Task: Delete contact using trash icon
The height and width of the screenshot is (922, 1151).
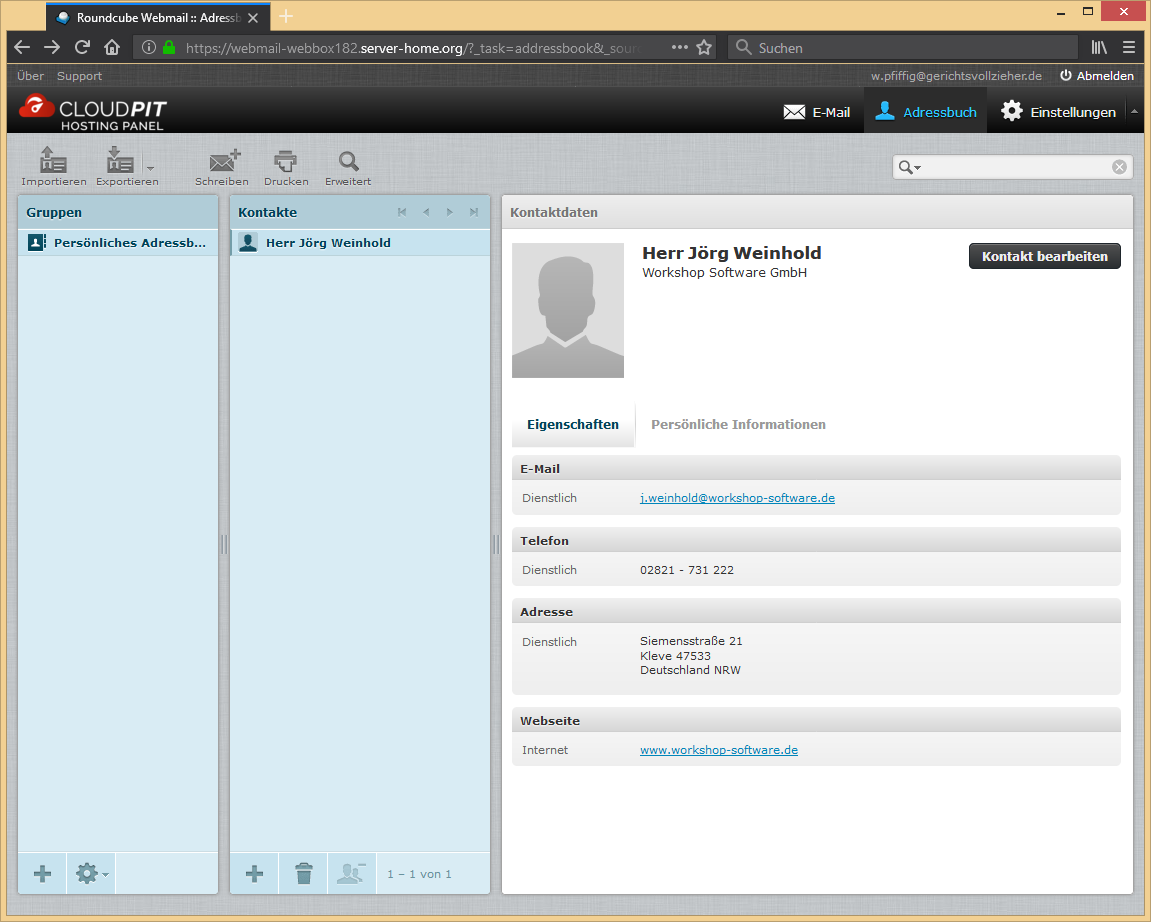Action: pyautogui.click(x=304, y=873)
